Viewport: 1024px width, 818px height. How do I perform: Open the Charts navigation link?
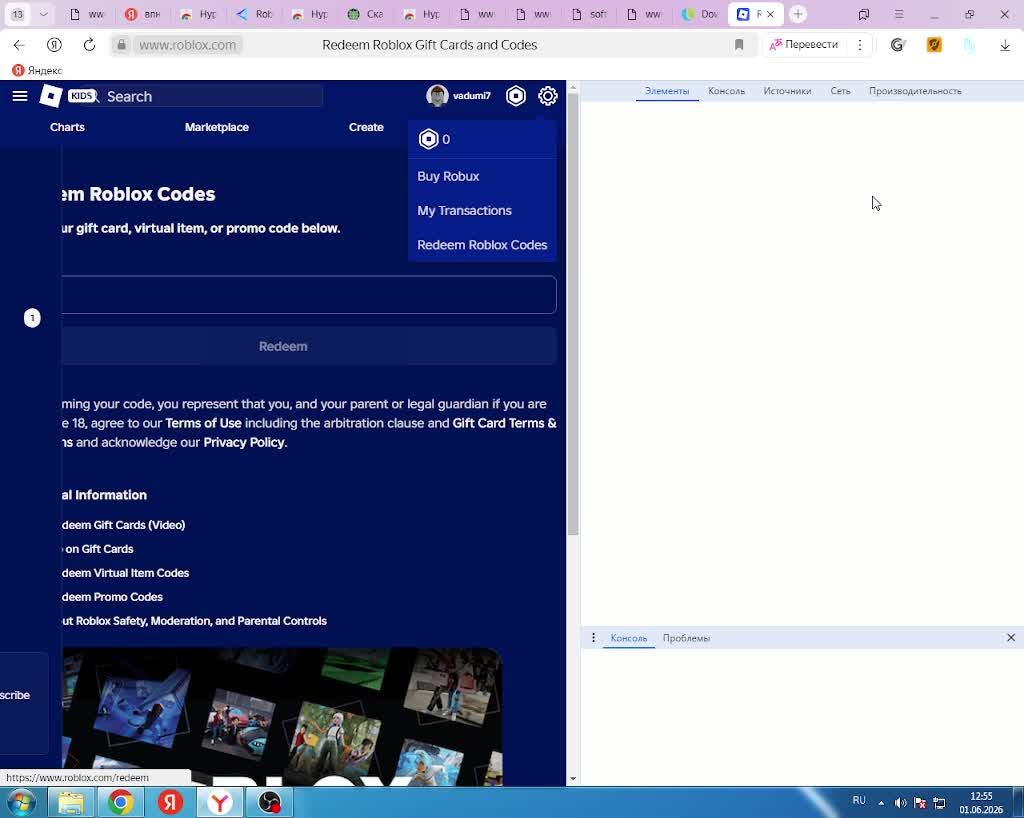pos(67,127)
